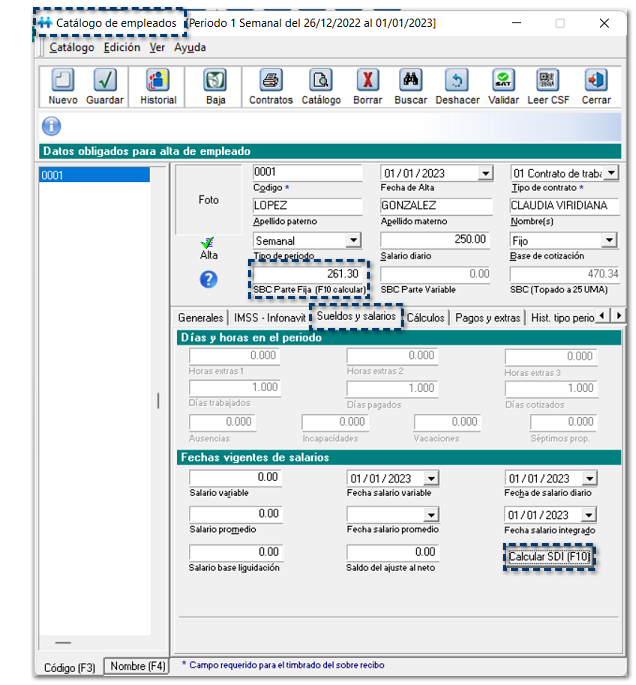
Task: Open the Tipo de contrato dropdown
Action: pos(611,174)
